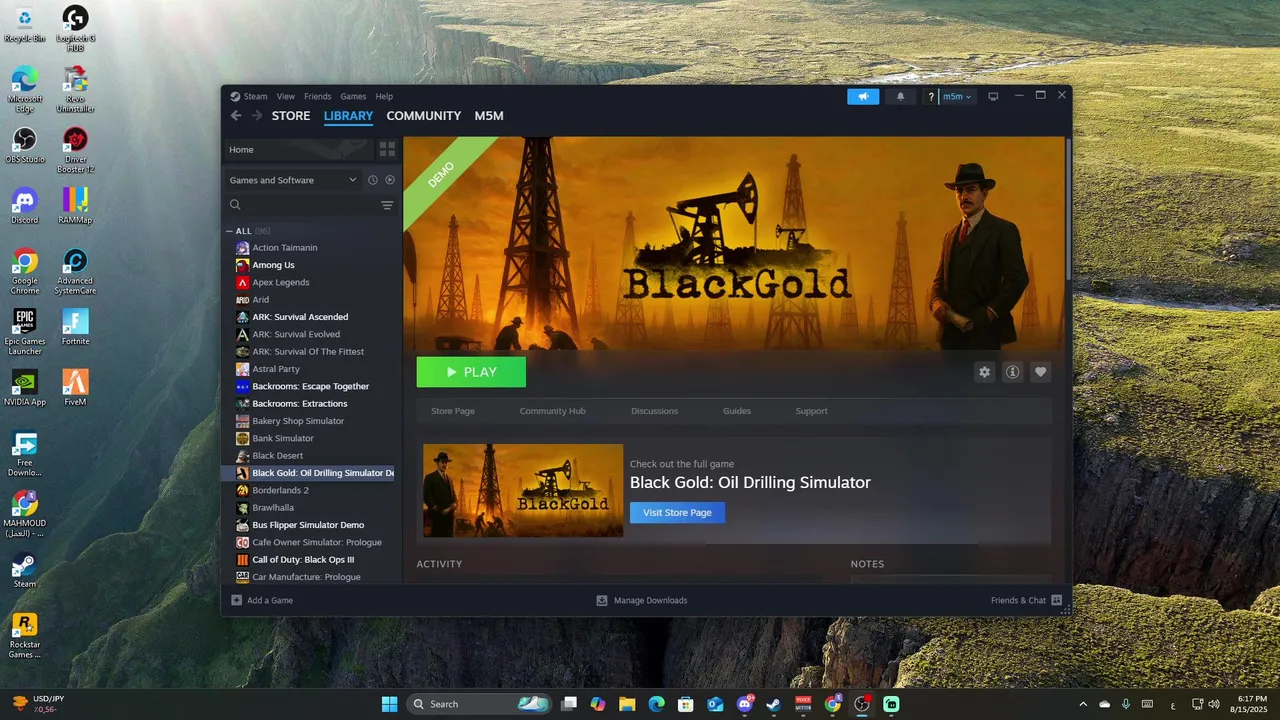Click the Visit Store Page button
The height and width of the screenshot is (720, 1280).
pyautogui.click(x=677, y=512)
